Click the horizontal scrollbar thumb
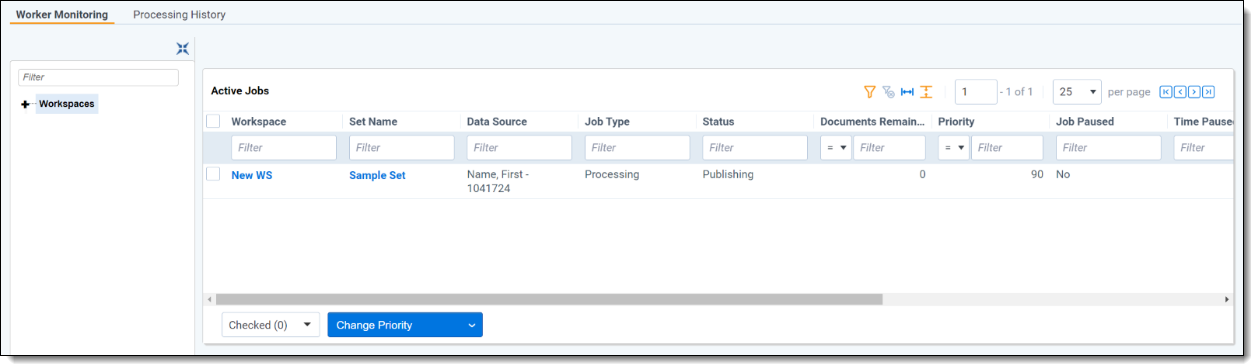Image resolution: width=1251 pixels, height=364 pixels. coord(549,299)
